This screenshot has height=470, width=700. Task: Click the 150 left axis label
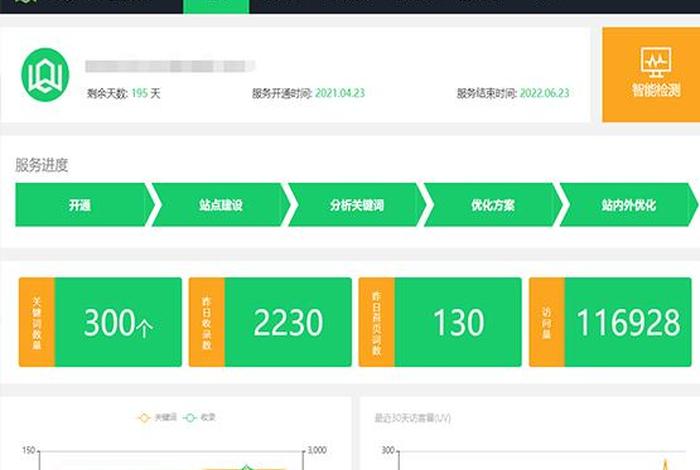[x=29, y=450]
